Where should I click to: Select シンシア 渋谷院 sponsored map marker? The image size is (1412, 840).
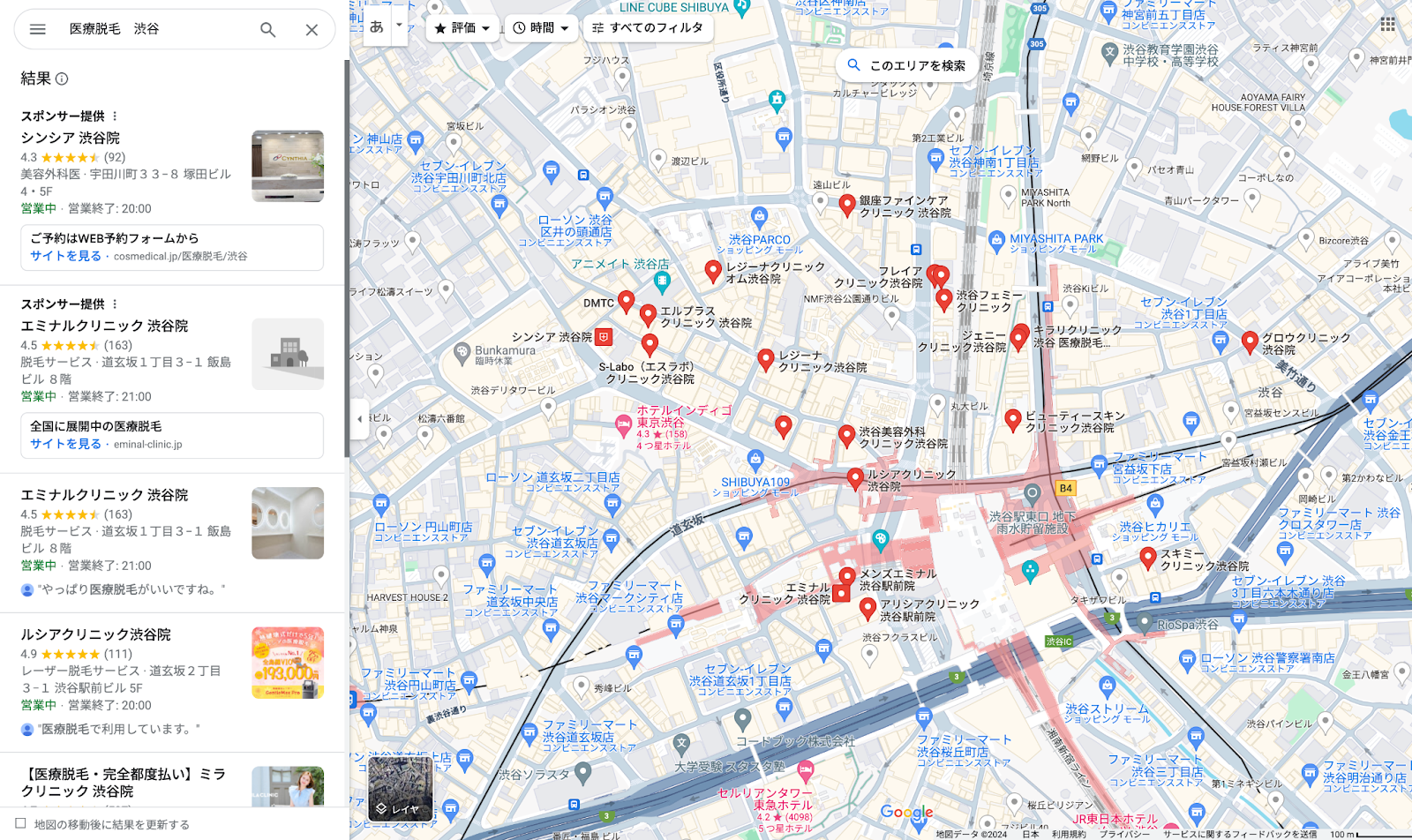[604, 336]
